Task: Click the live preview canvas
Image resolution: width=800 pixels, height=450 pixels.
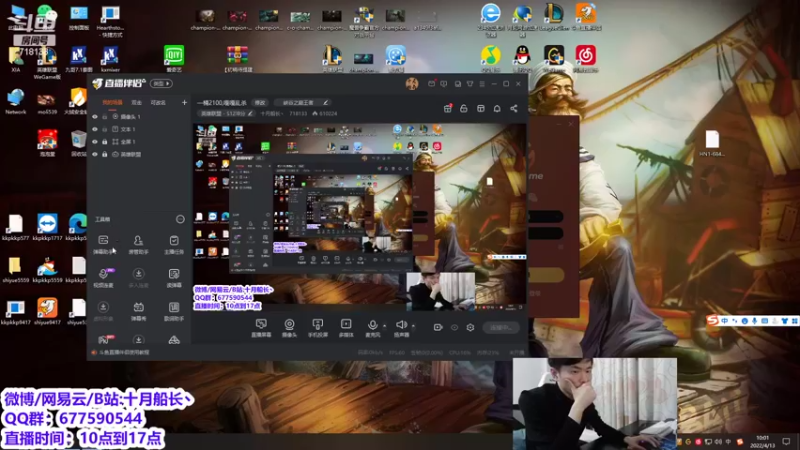Action: (360, 217)
